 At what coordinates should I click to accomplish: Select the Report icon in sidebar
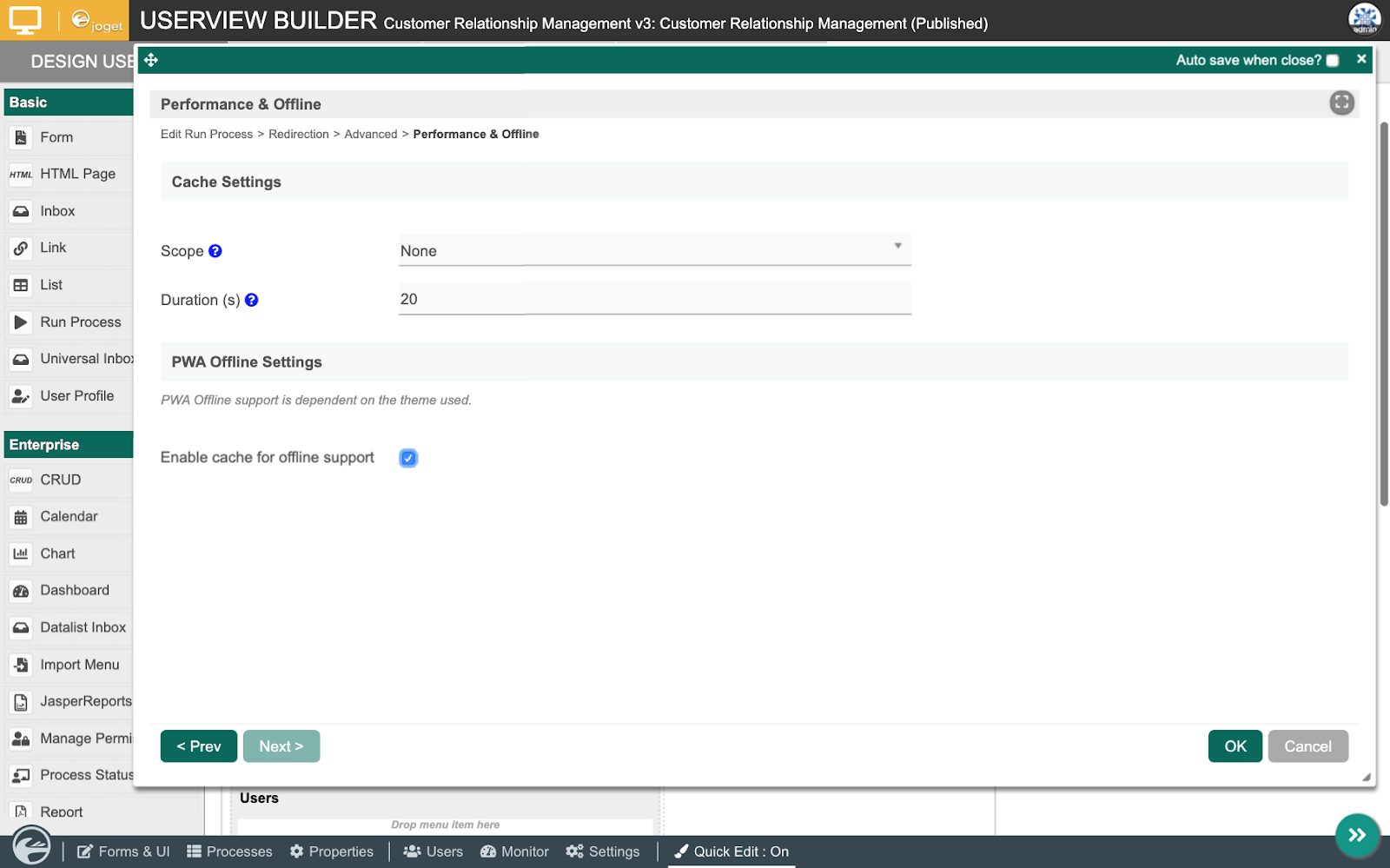click(21, 812)
